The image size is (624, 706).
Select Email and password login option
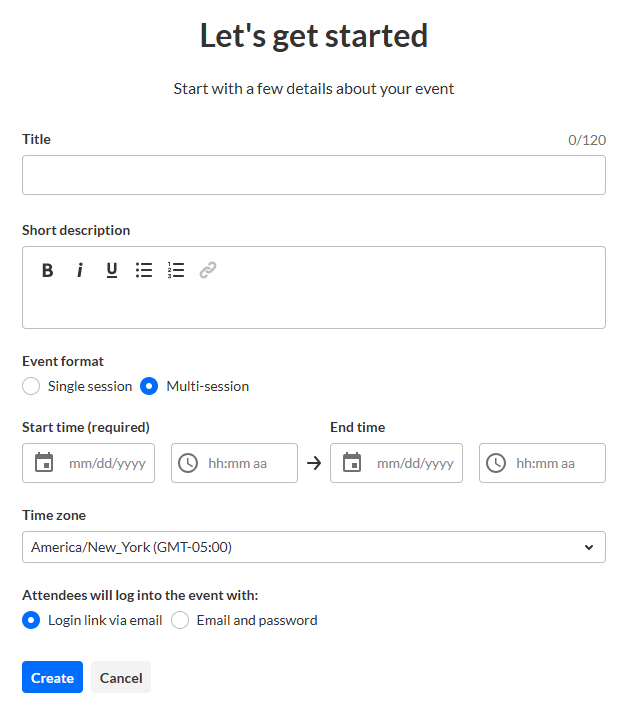pos(180,620)
